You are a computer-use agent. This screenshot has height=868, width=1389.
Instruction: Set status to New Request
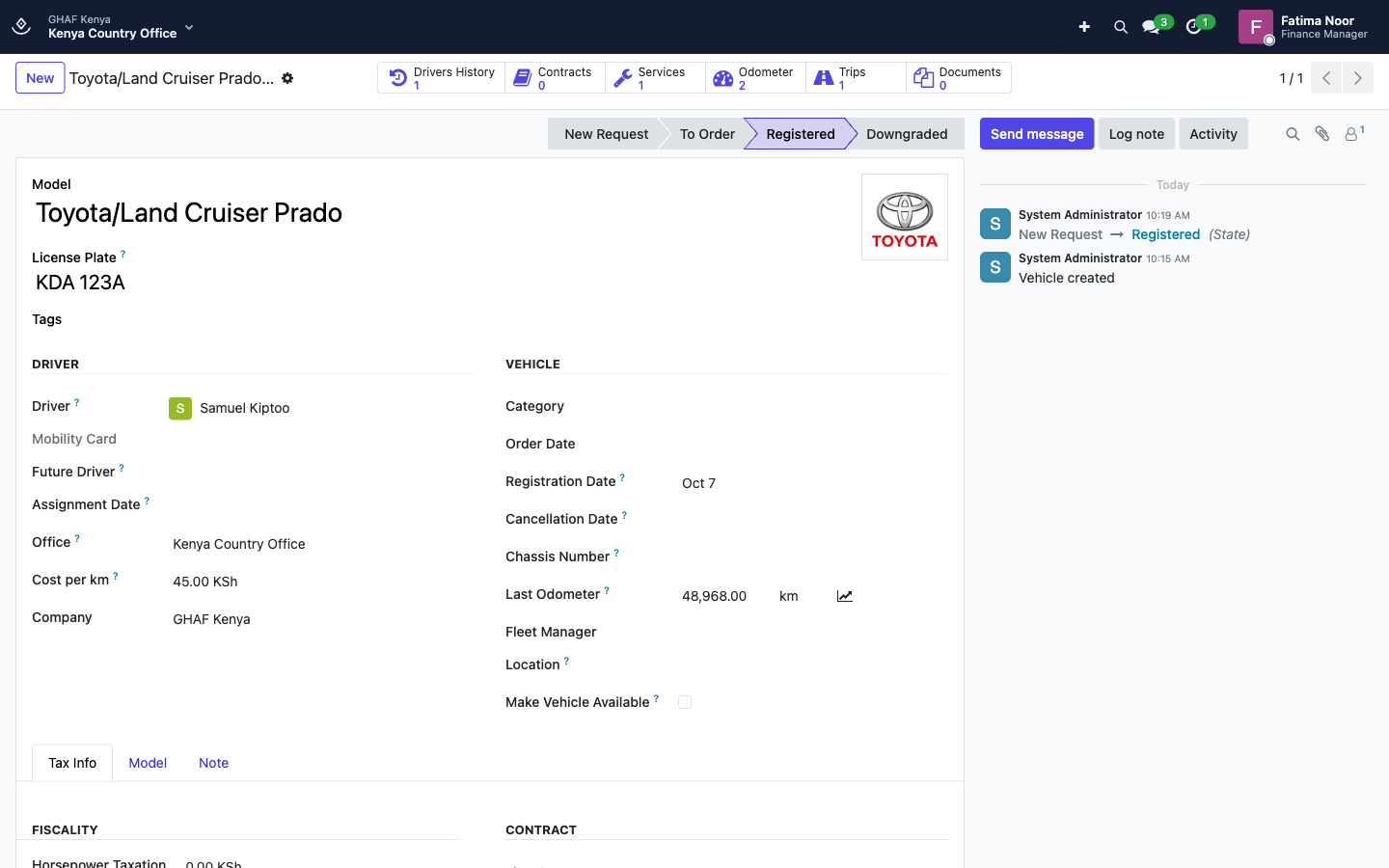coord(606,134)
